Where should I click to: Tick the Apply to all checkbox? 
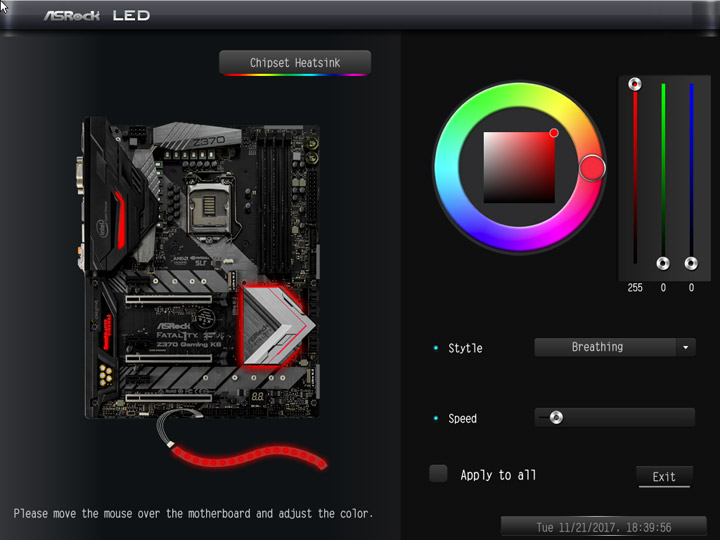click(438, 474)
